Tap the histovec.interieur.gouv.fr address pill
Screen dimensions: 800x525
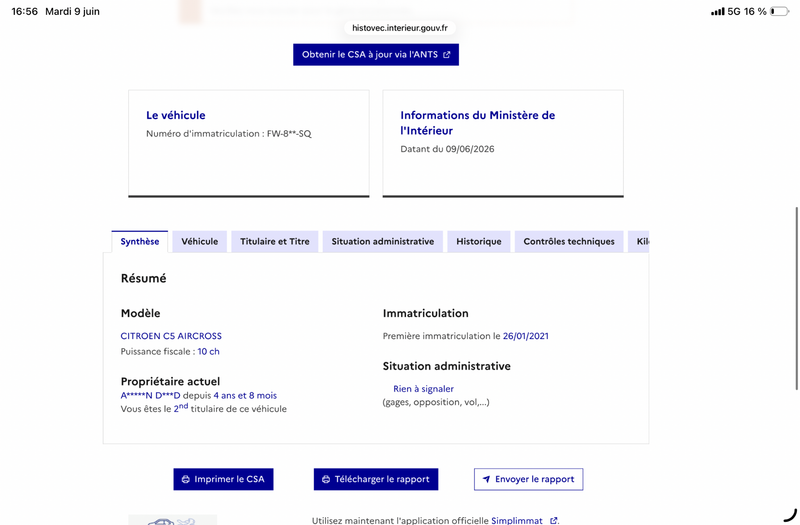pos(400,28)
